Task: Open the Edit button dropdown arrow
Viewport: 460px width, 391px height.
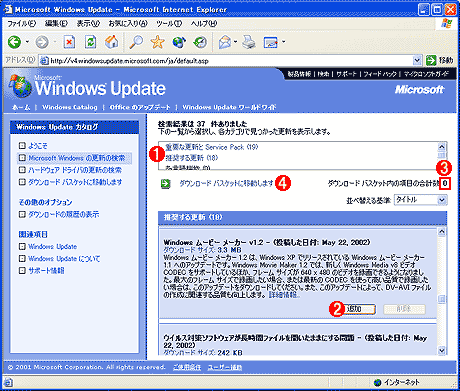Action: pyautogui.click(x=284, y=42)
